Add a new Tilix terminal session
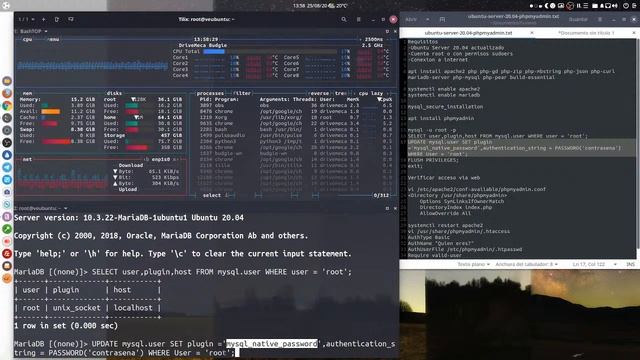Image resolution: width=640 pixels, height=360 pixels. [44, 19]
